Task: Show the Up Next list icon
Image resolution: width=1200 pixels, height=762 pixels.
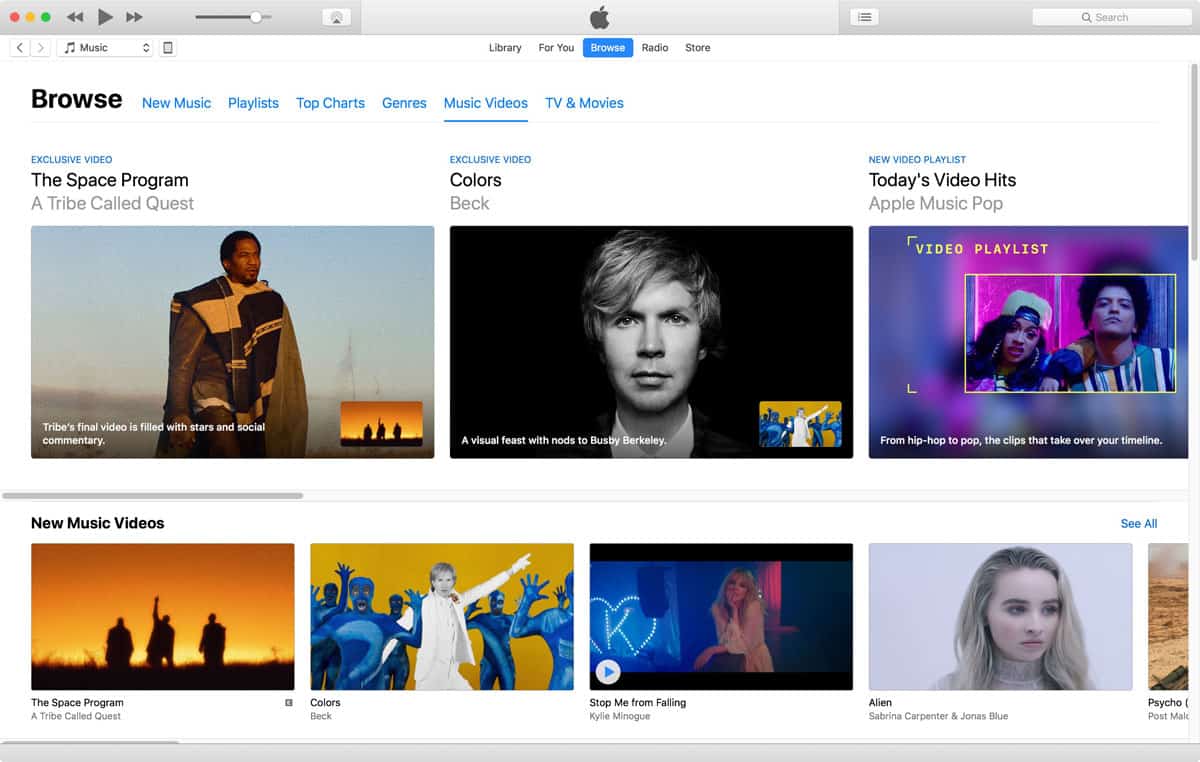Action: 864,17
